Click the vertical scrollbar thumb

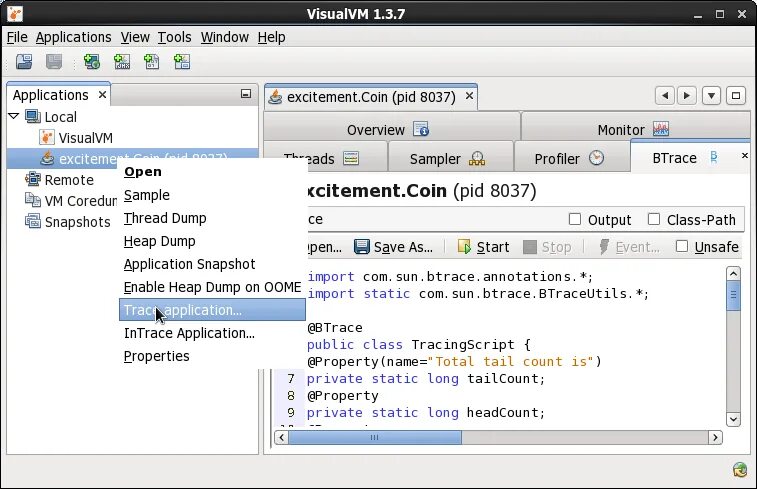point(733,296)
